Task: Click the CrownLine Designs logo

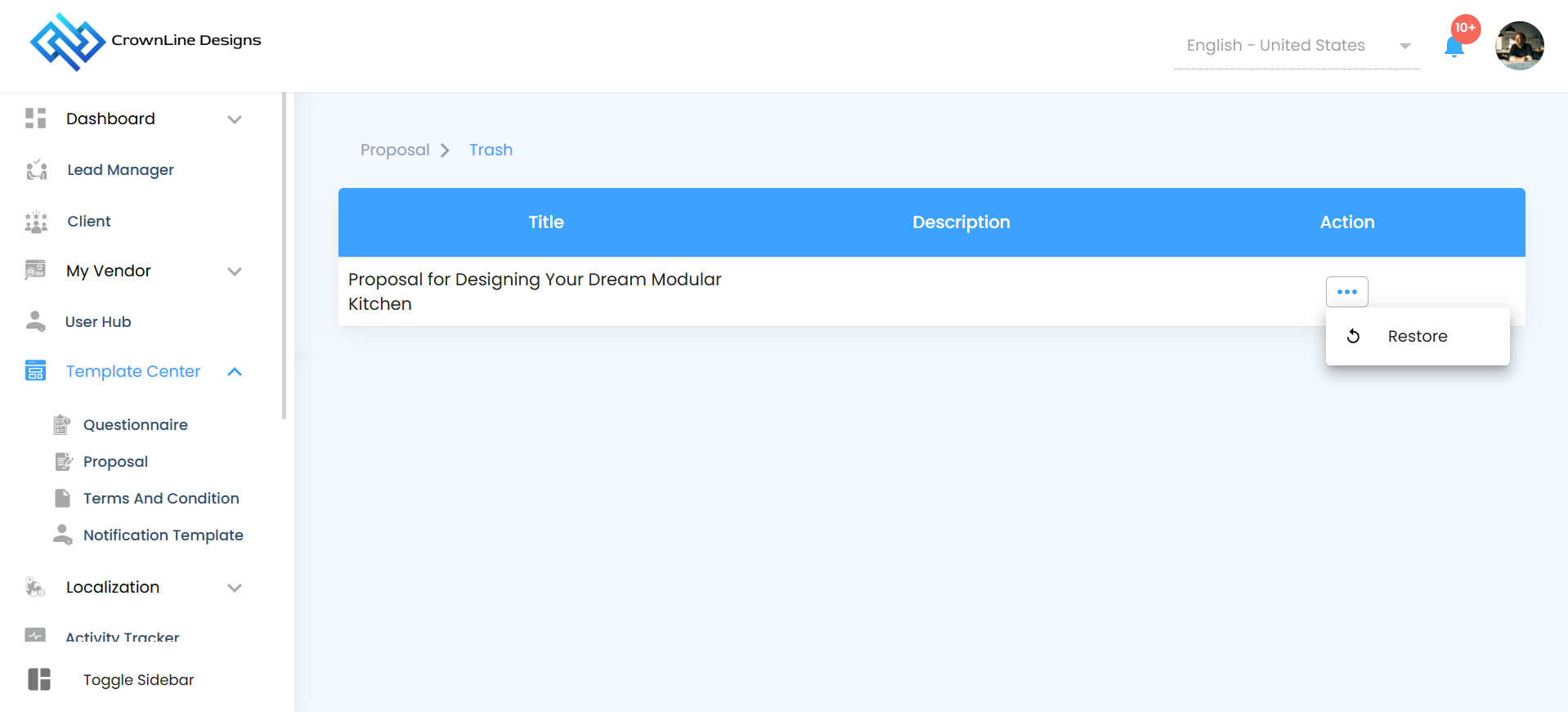Action: [x=146, y=42]
